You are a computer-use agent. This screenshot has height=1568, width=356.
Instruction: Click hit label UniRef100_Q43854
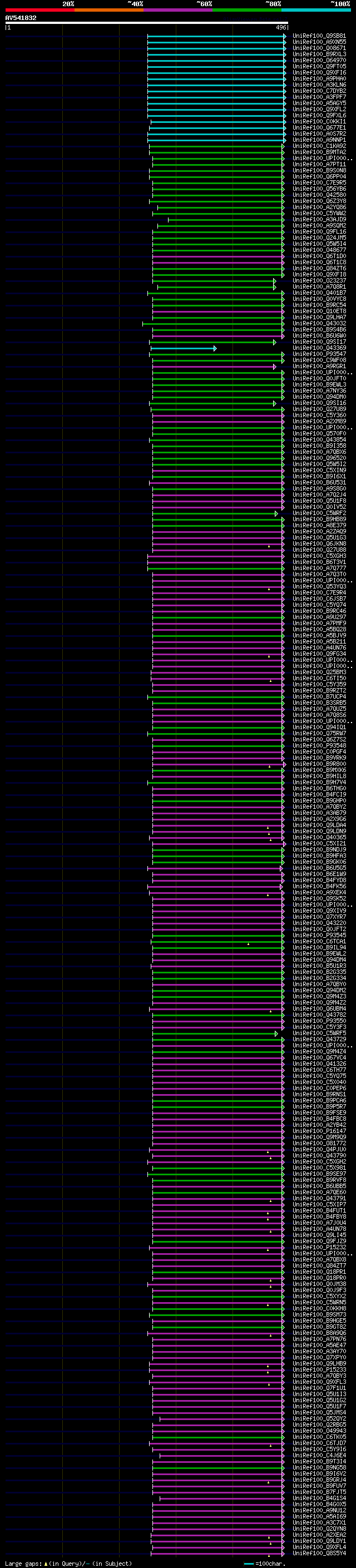(319, 440)
